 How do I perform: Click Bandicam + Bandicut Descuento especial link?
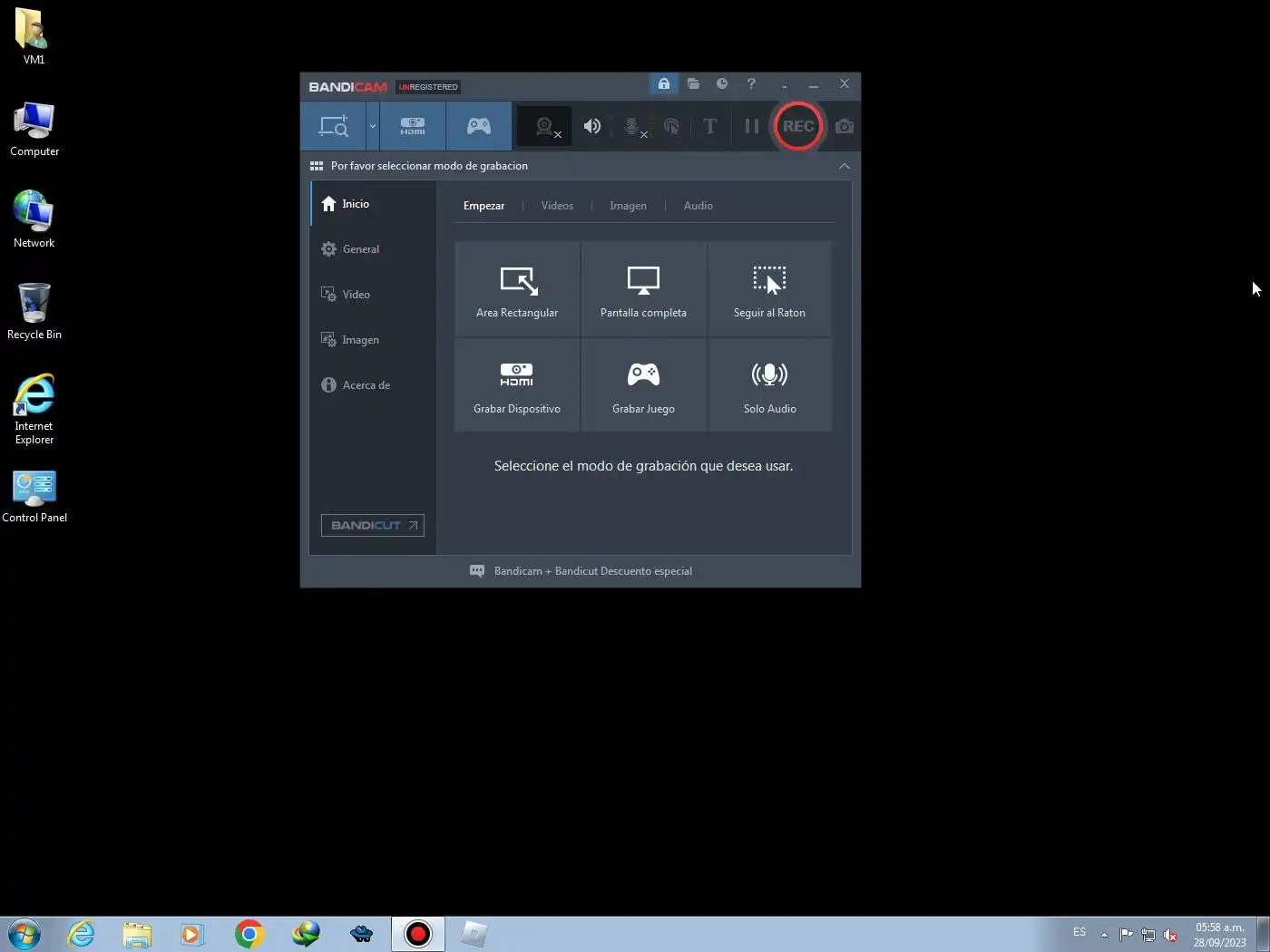593,571
